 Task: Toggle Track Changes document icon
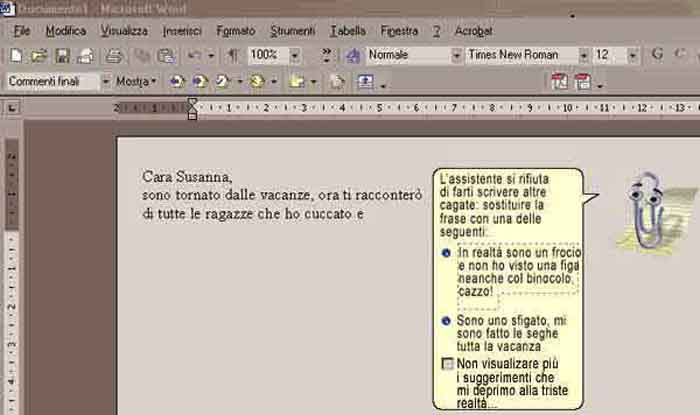[337, 81]
